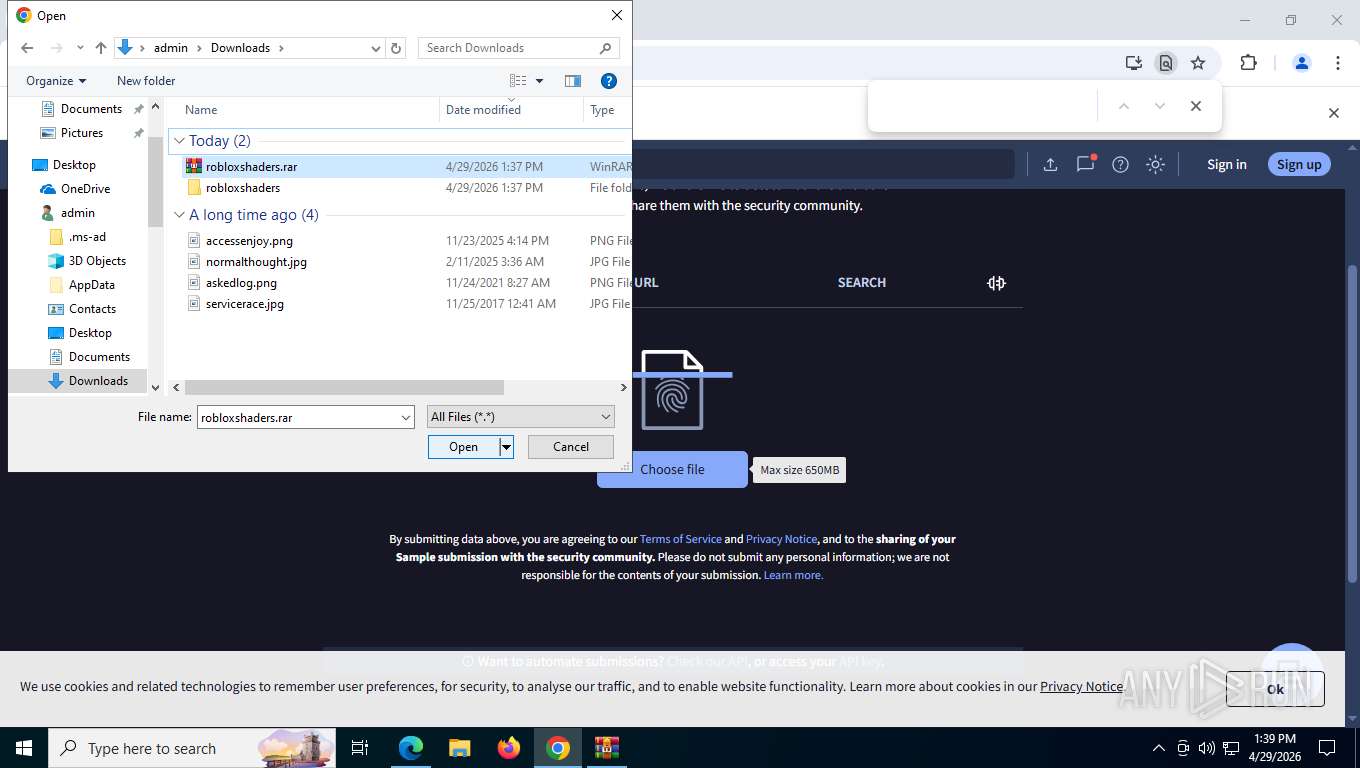Viewport: 1360px width, 768px height.
Task: Click the New folder button
Action: [146, 81]
